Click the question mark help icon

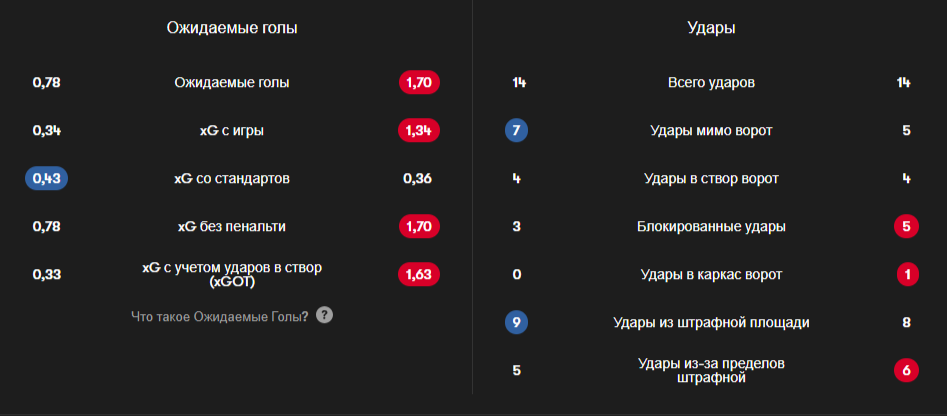pyautogui.click(x=324, y=315)
